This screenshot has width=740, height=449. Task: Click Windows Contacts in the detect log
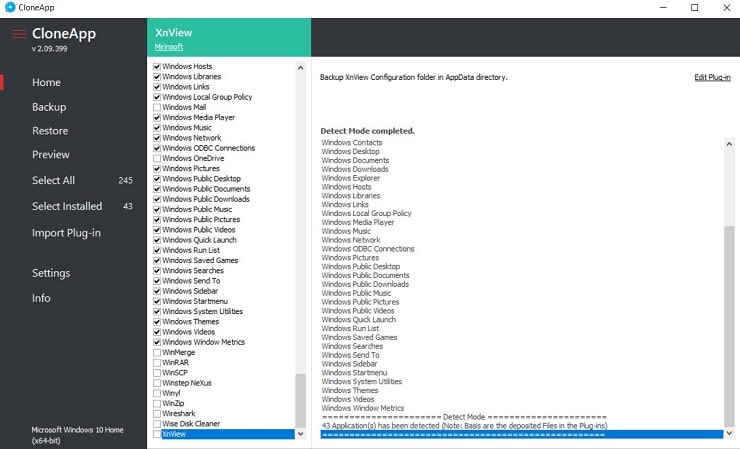pyautogui.click(x=352, y=142)
